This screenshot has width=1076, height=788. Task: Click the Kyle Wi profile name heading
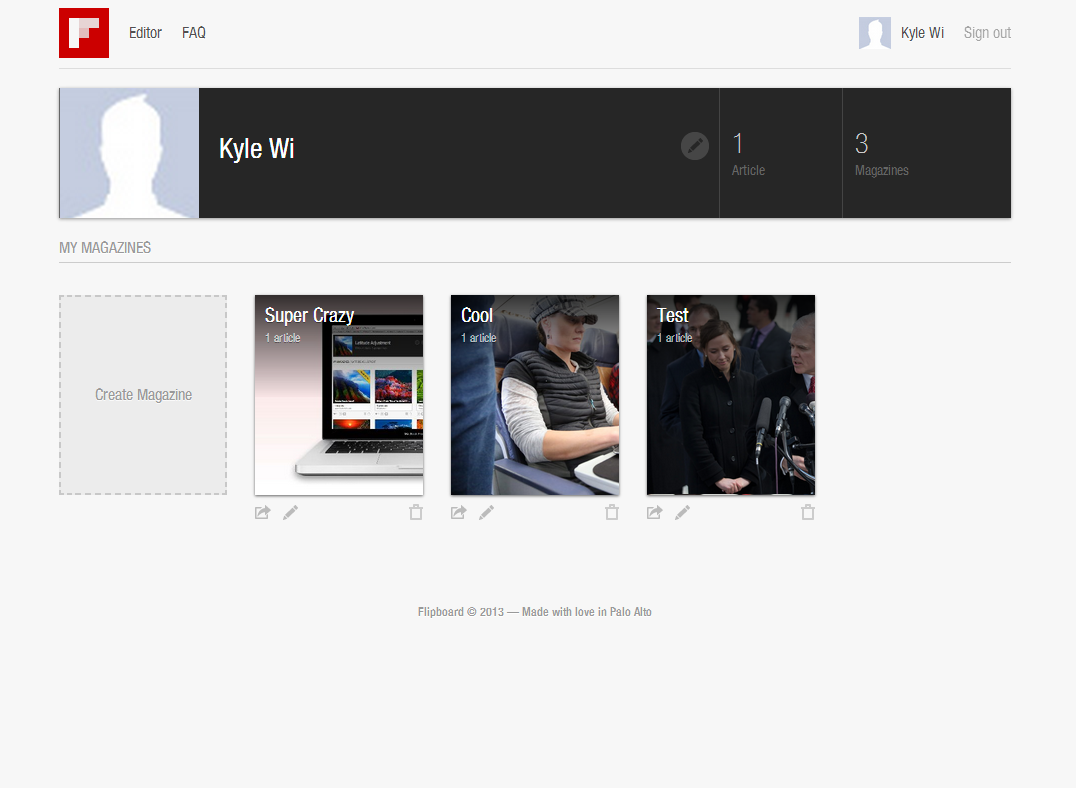257,149
